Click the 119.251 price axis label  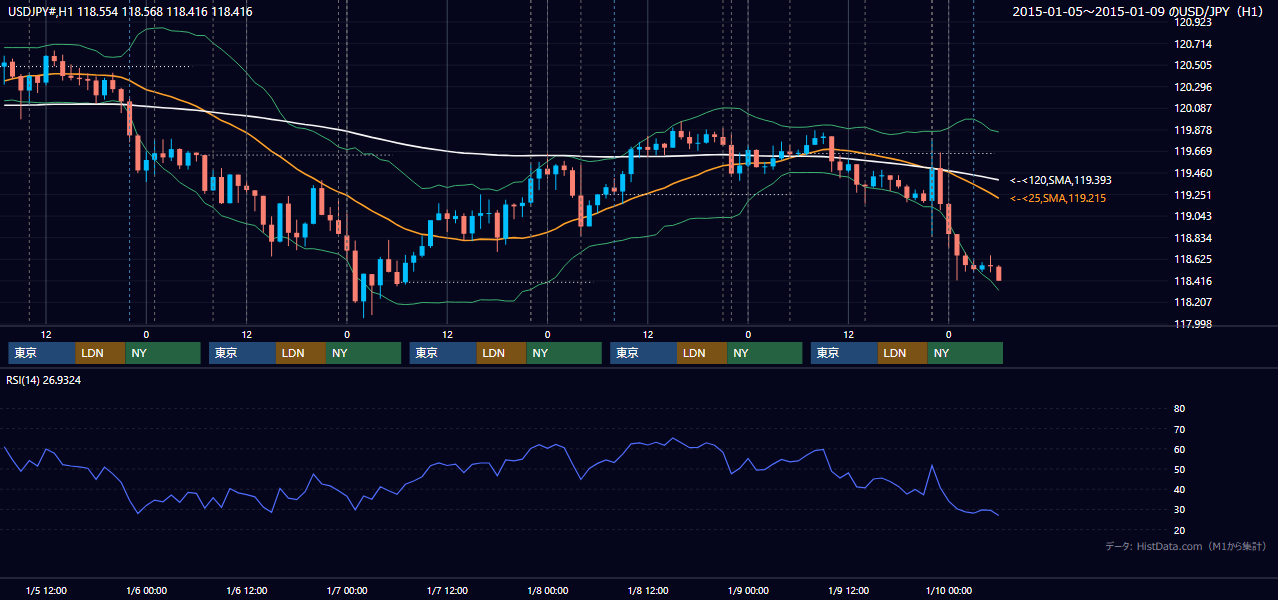1195,195
